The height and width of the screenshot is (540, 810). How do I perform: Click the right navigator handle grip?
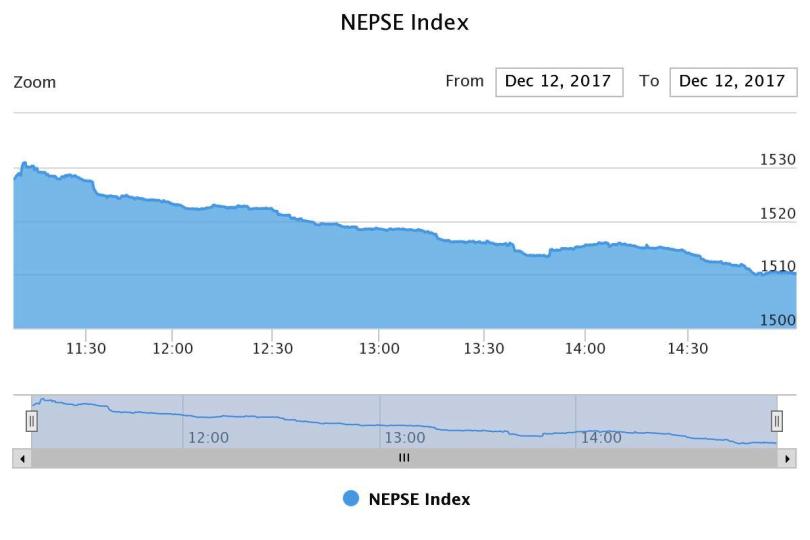click(777, 421)
